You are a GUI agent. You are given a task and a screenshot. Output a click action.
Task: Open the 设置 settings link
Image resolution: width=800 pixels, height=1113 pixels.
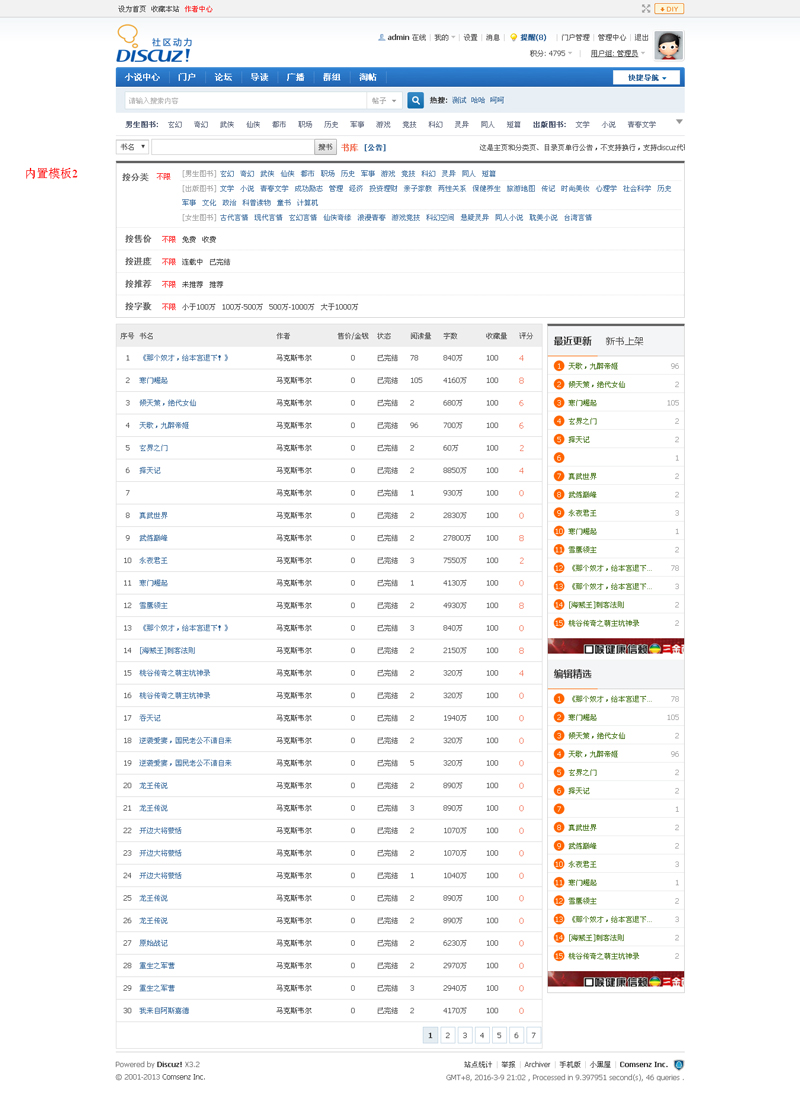point(471,38)
